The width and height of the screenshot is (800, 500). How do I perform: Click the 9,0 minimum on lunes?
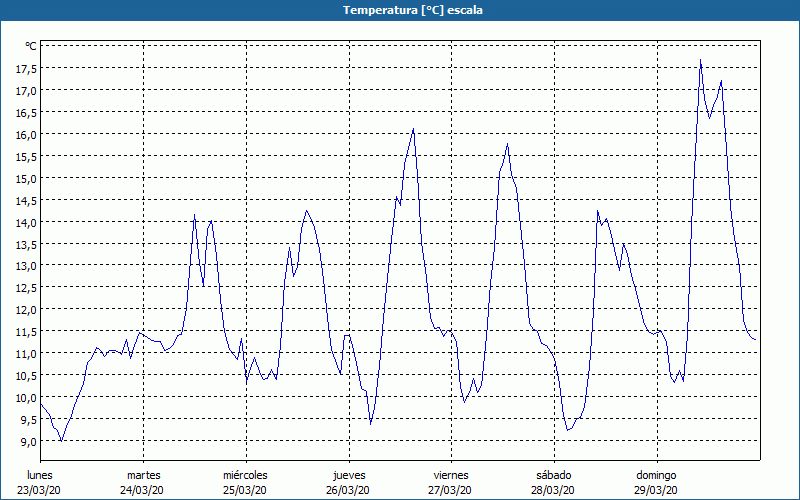[61, 441]
